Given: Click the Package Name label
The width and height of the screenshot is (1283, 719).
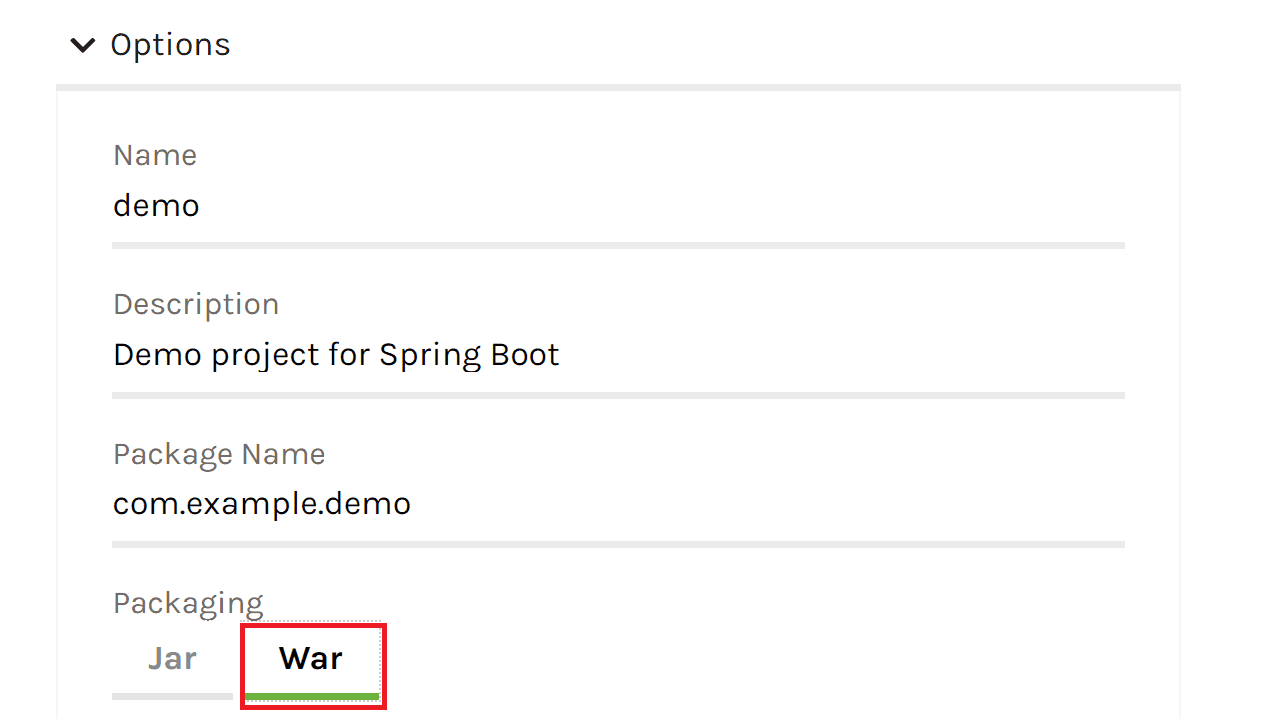Looking at the screenshot, I should point(219,455).
